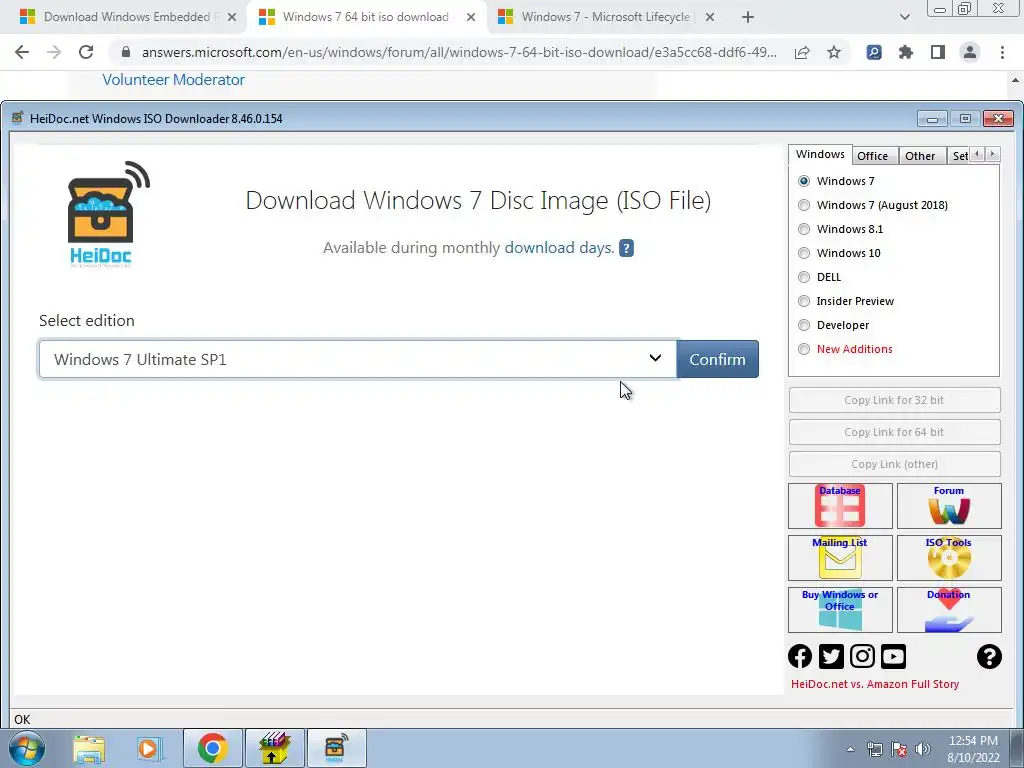Switch to the Other tab

click(920, 155)
